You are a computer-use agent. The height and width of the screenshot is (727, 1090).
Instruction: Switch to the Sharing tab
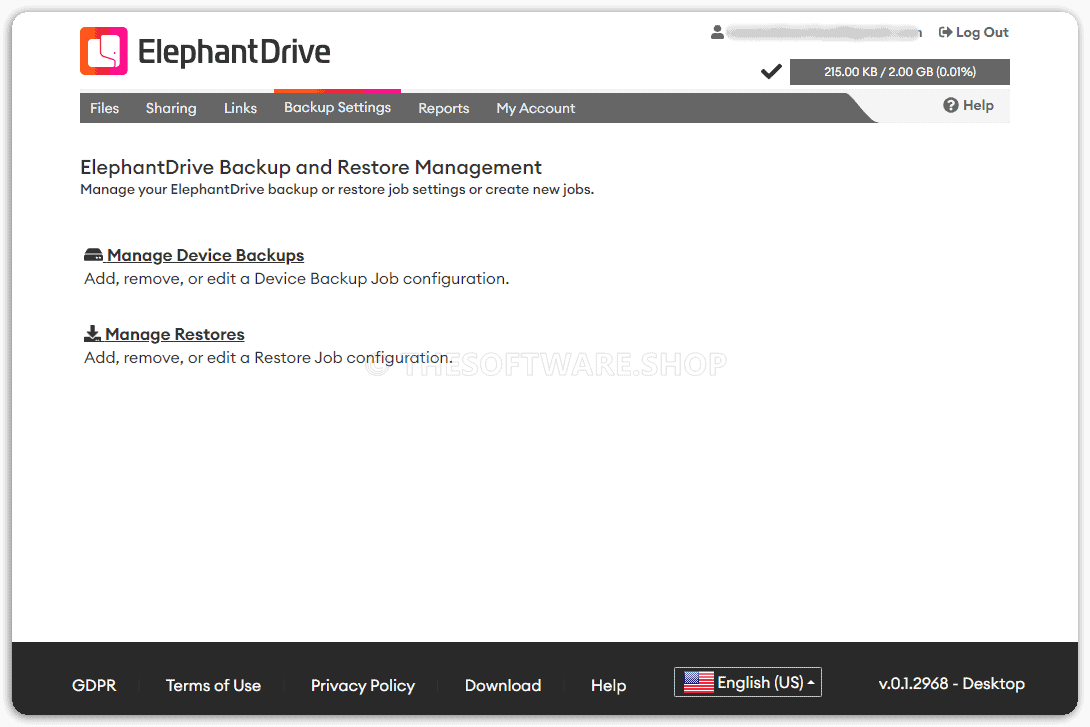click(171, 108)
